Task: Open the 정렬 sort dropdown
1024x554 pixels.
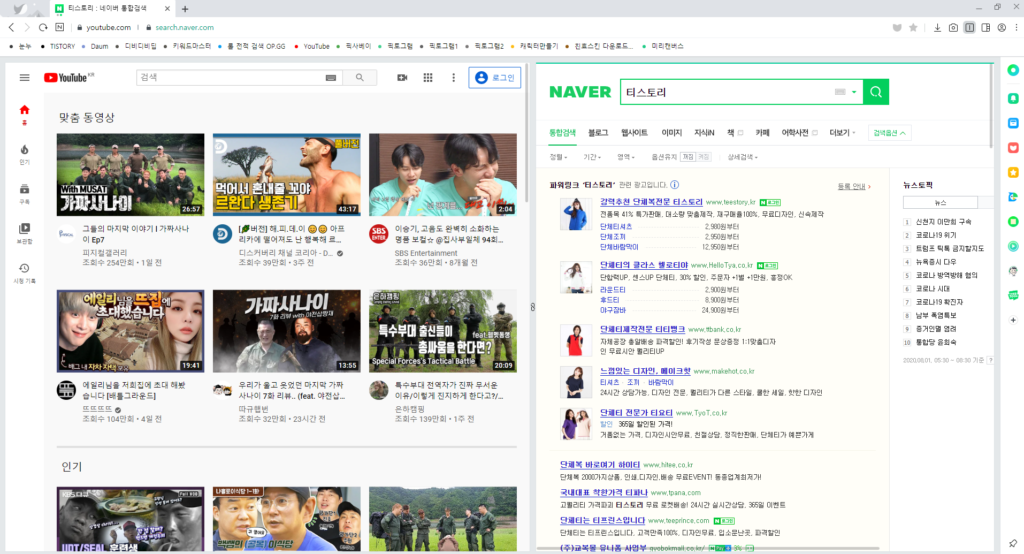Action: click(x=558, y=157)
